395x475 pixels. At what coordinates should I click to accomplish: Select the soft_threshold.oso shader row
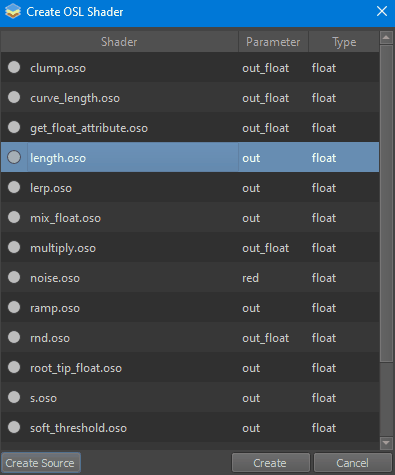pos(190,427)
